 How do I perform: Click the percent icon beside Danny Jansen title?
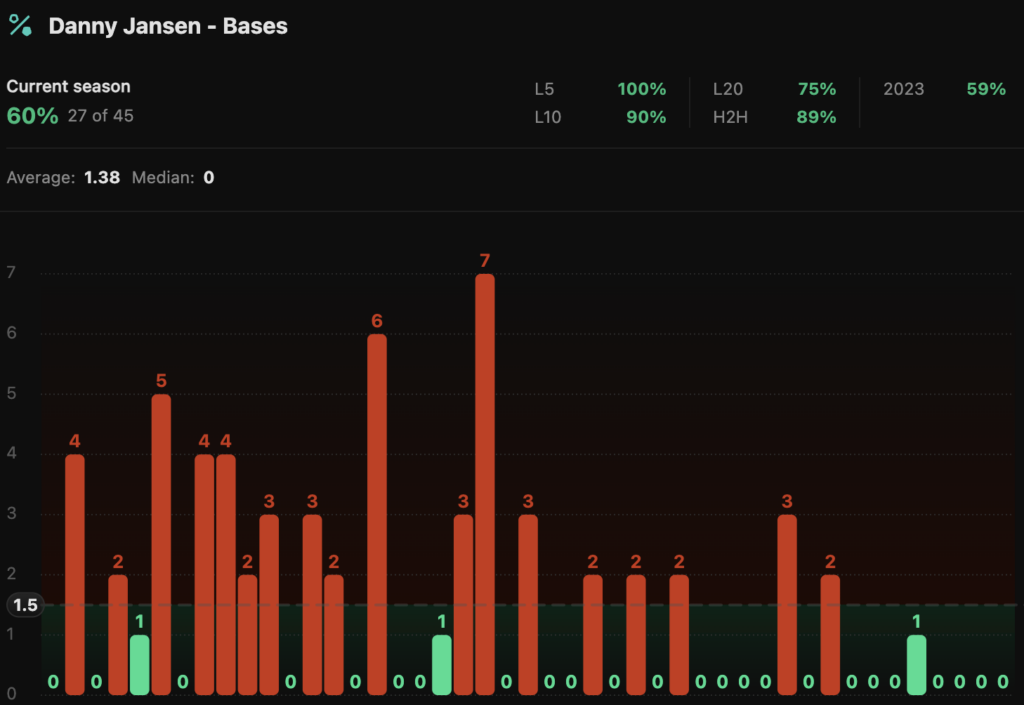pos(20,25)
